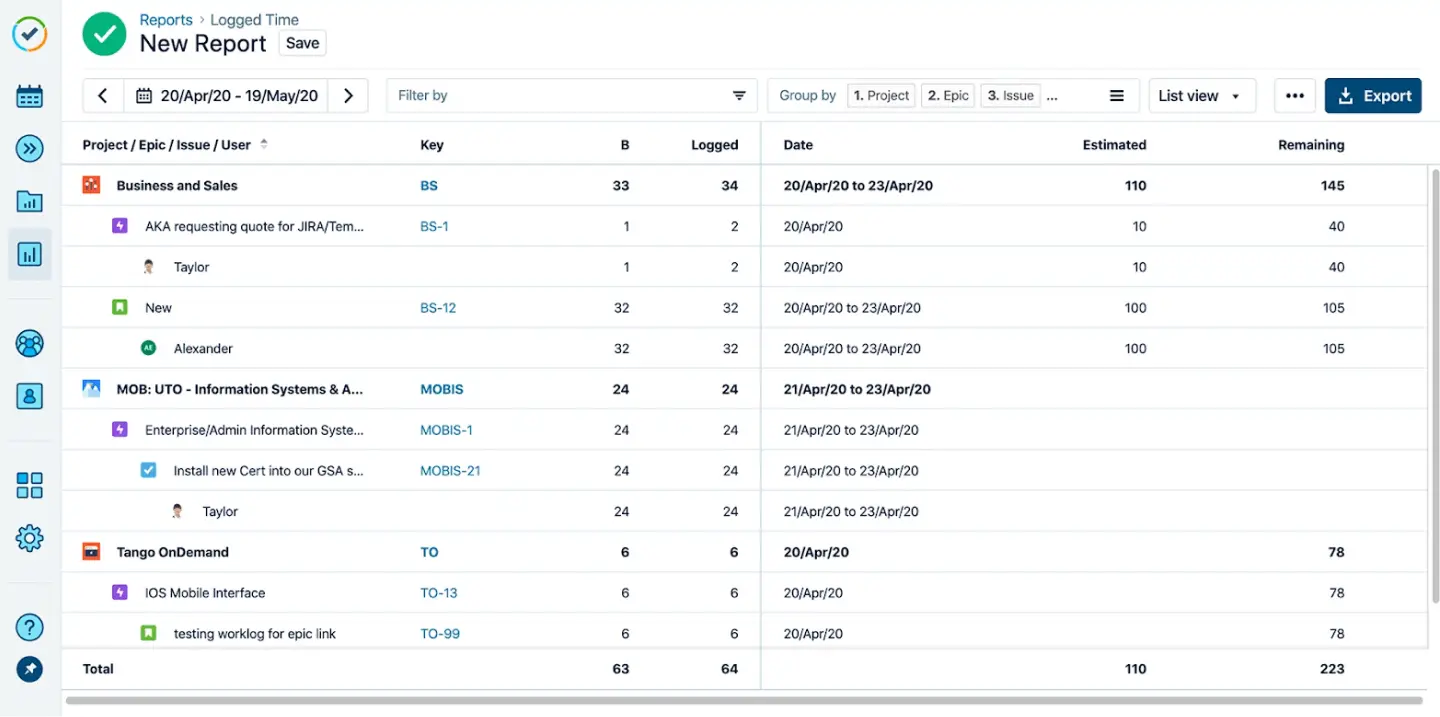Click the Export button
Viewport: 1440px width, 717px height.
[x=1373, y=95]
